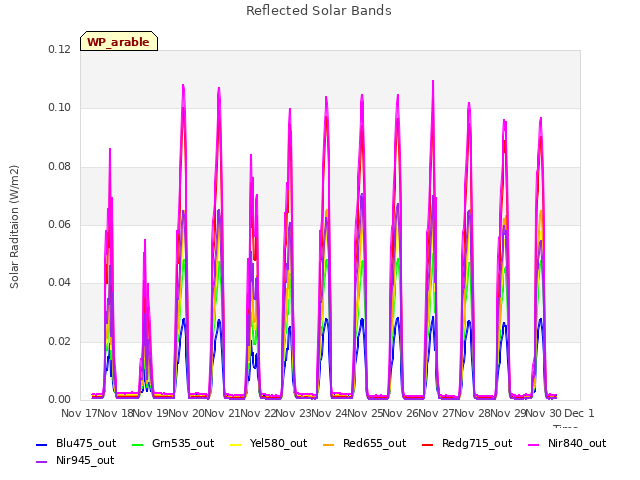Screen dimensions: 640x480
Task: Click the blue Blu475_out legend swatch
Action: (x=42, y=444)
